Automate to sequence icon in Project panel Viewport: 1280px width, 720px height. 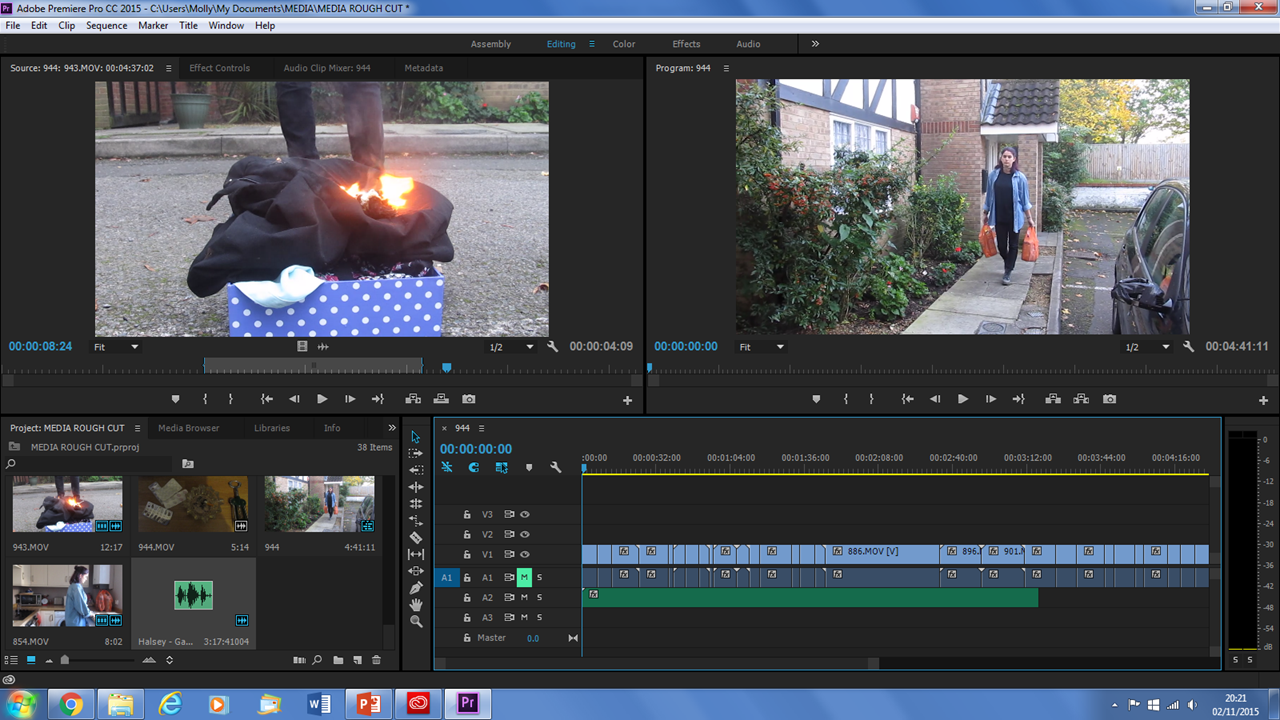299,660
